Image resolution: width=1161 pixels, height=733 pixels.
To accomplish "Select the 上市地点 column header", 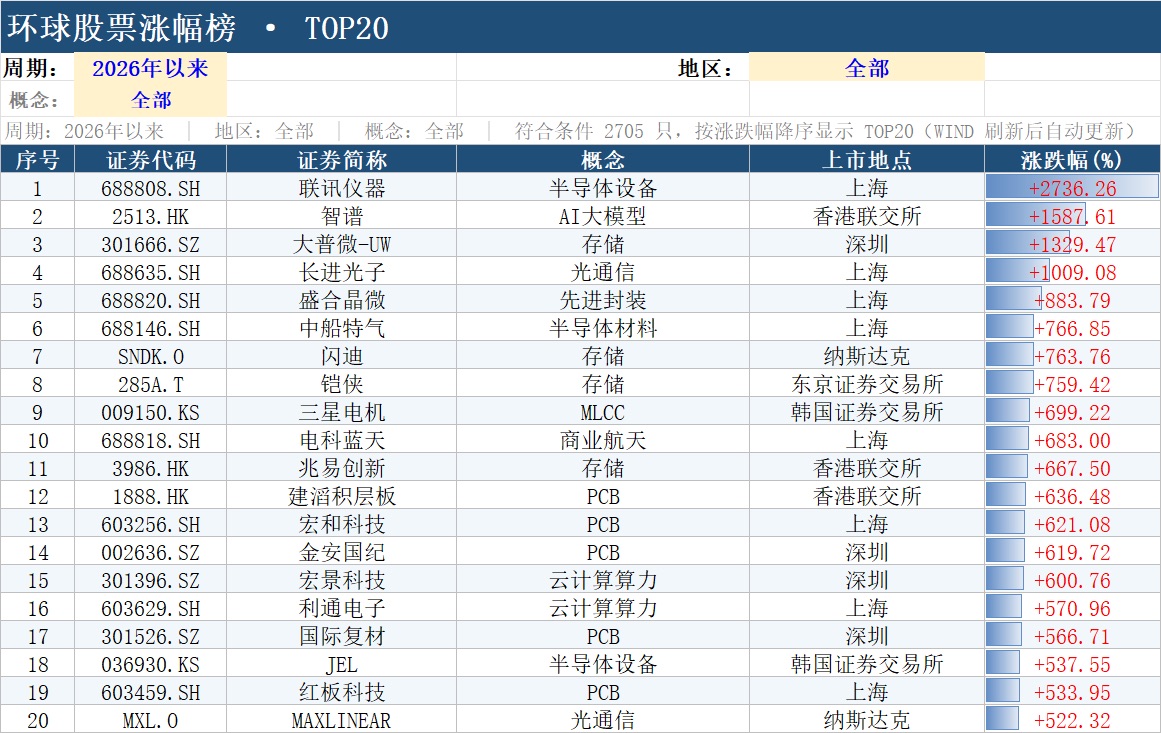I will point(866,159).
